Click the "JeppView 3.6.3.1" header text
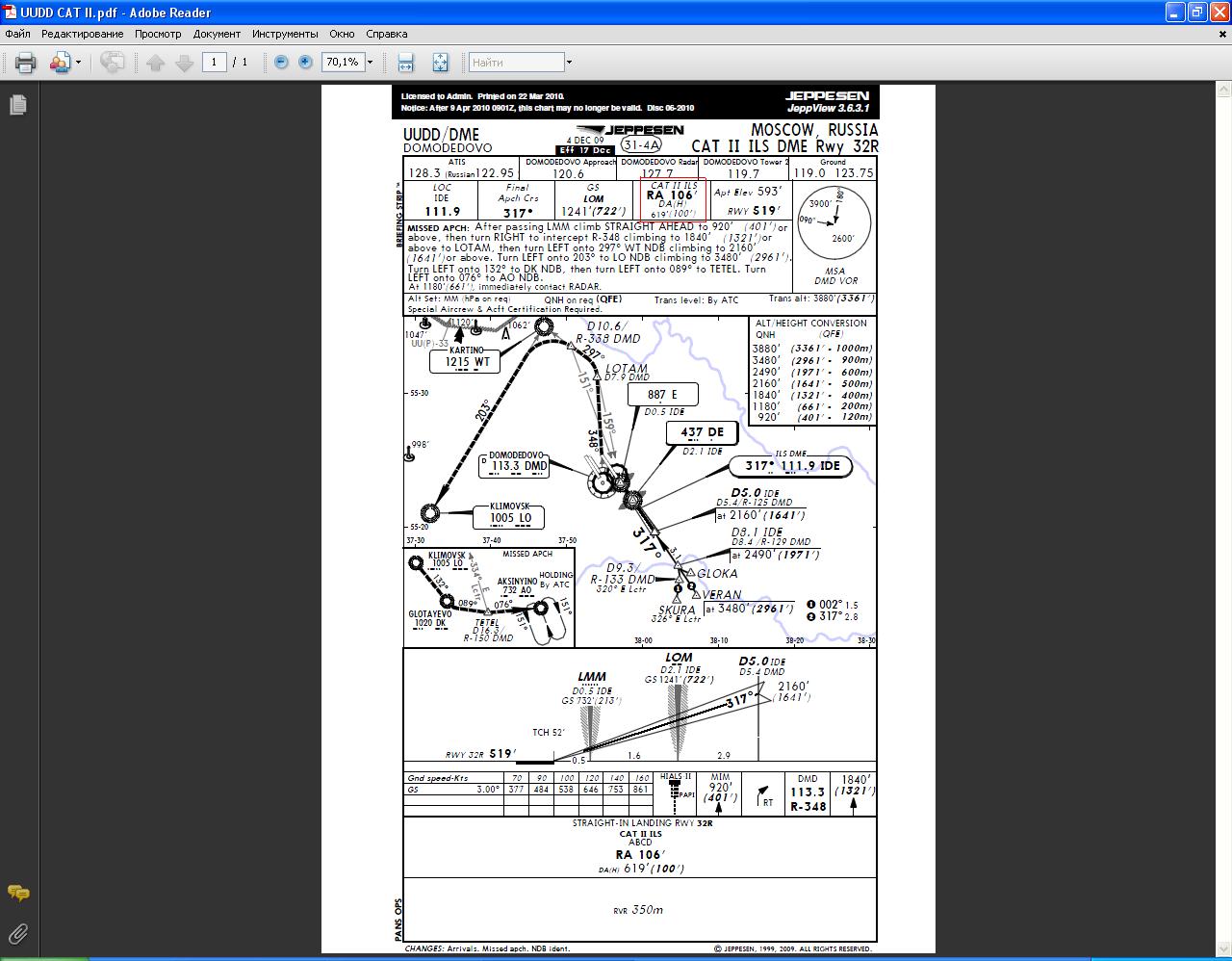Screen dimensions: 1232x961 828,108
